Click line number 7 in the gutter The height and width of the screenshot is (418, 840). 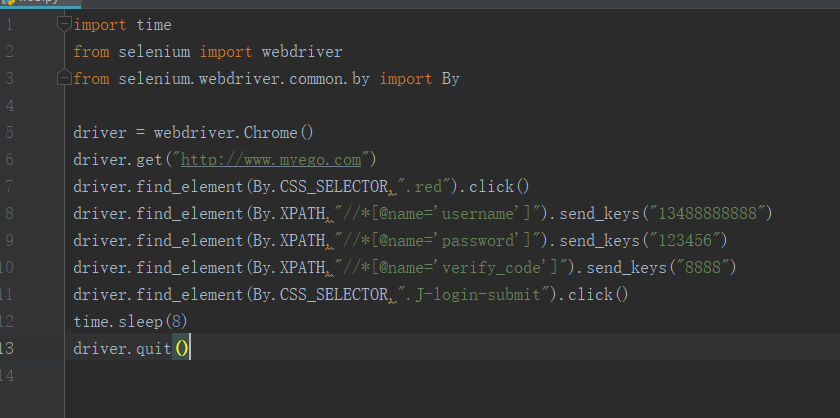9,186
